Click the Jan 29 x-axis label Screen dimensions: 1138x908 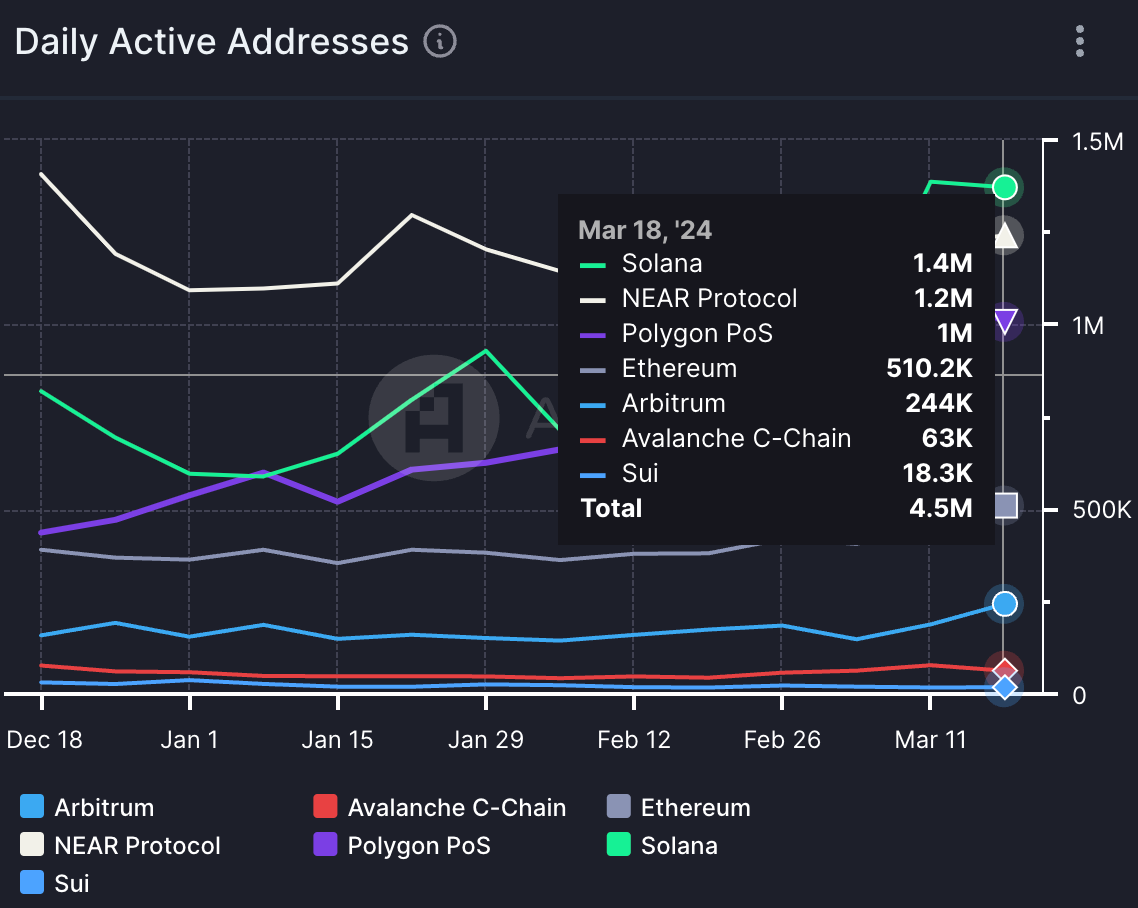(x=486, y=740)
